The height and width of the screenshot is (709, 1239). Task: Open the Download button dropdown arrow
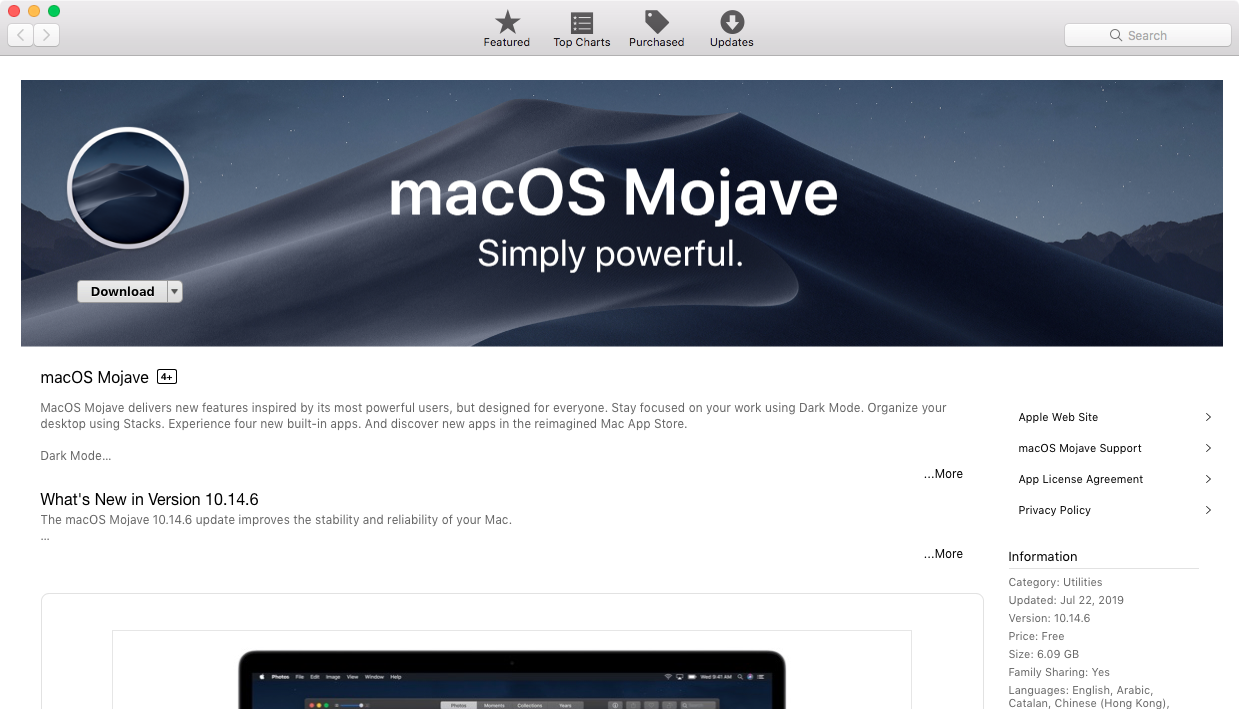click(175, 291)
